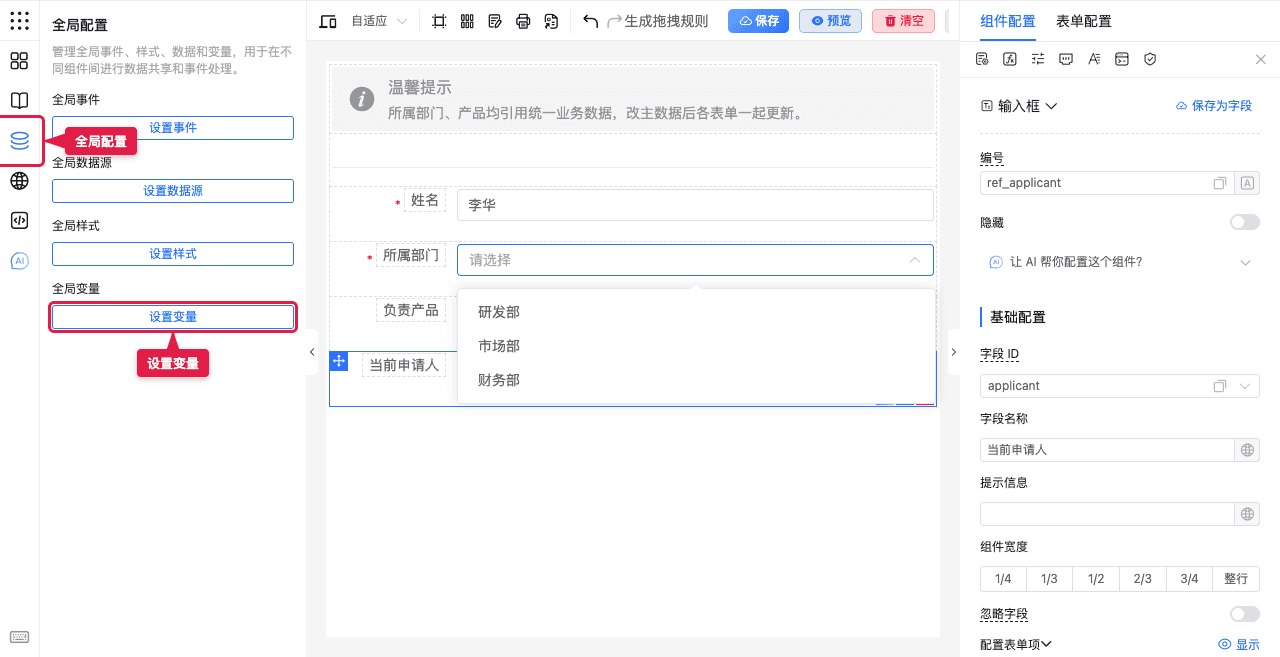The image size is (1280, 657).
Task: Select 1/2 component width
Action: pyautogui.click(x=1096, y=579)
